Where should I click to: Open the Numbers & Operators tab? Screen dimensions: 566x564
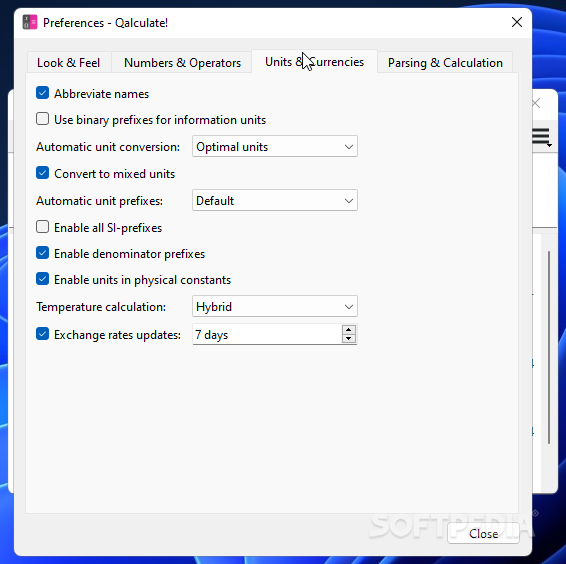[182, 62]
